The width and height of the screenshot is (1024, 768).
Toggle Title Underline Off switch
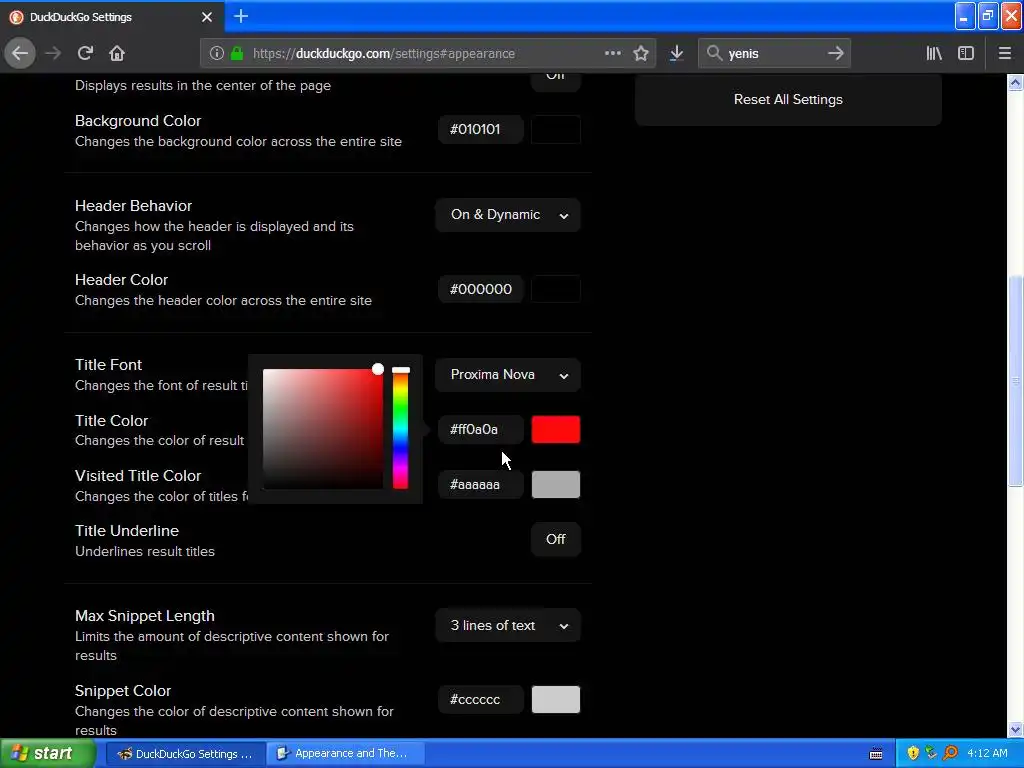tap(556, 539)
